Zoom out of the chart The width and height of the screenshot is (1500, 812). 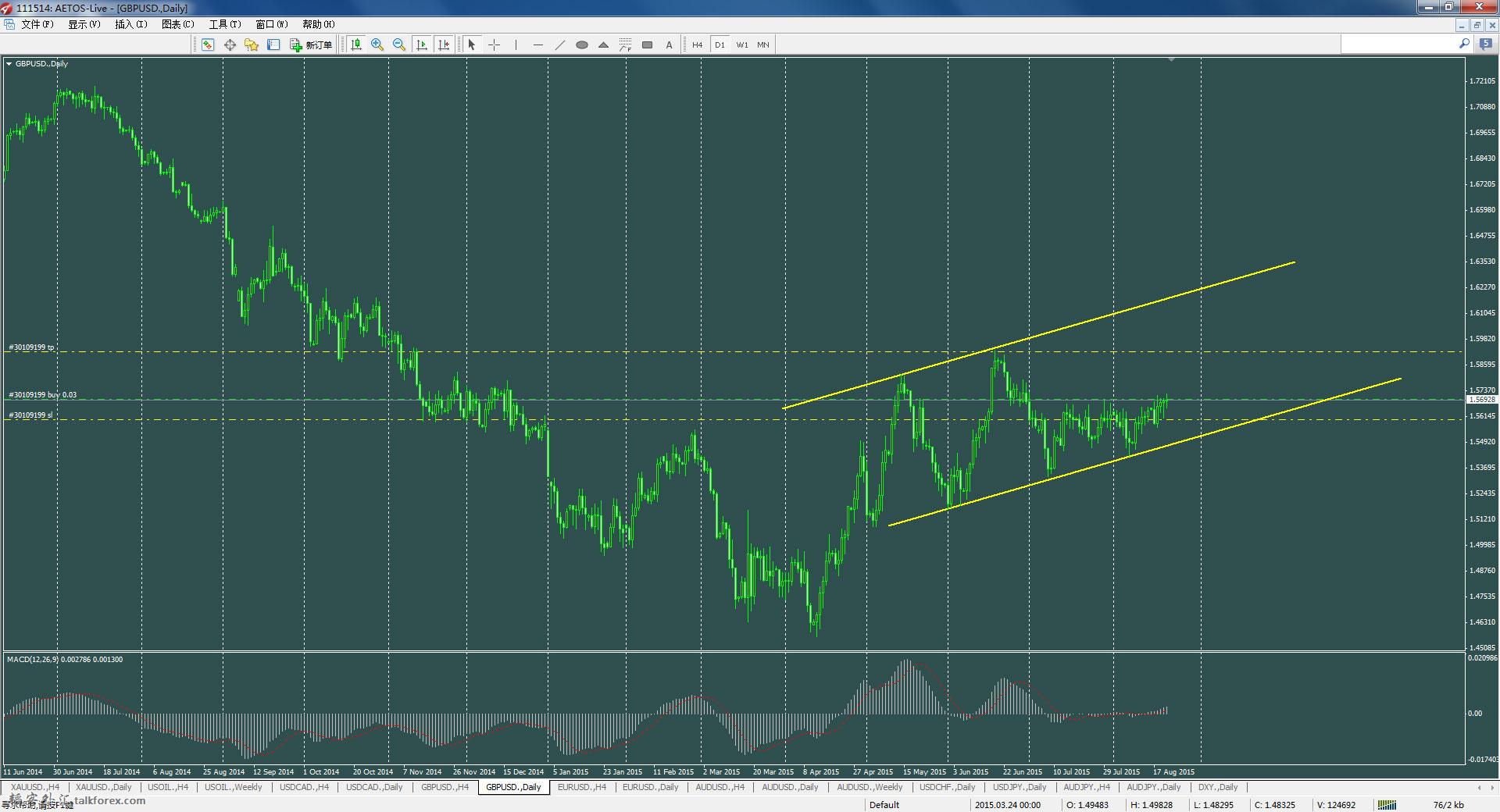[399, 45]
